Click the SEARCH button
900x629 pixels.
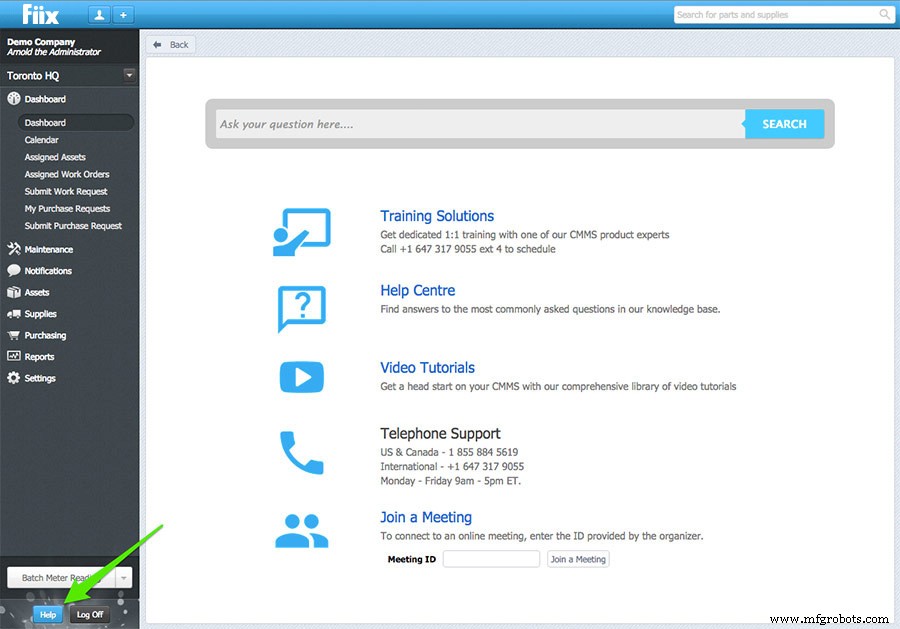click(784, 123)
